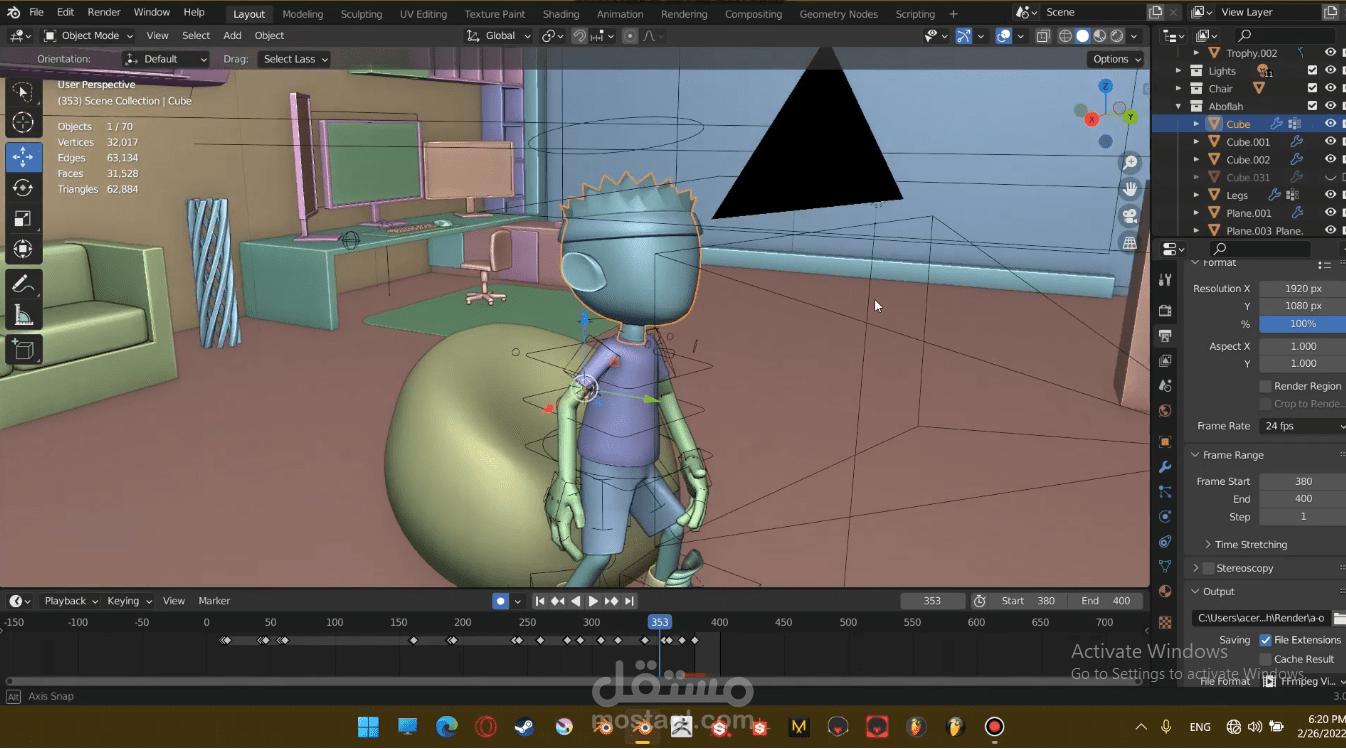This screenshot has height=749, width=1346.
Task: Uncheck the Chair collection checkbox
Action: [x=1312, y=88]
